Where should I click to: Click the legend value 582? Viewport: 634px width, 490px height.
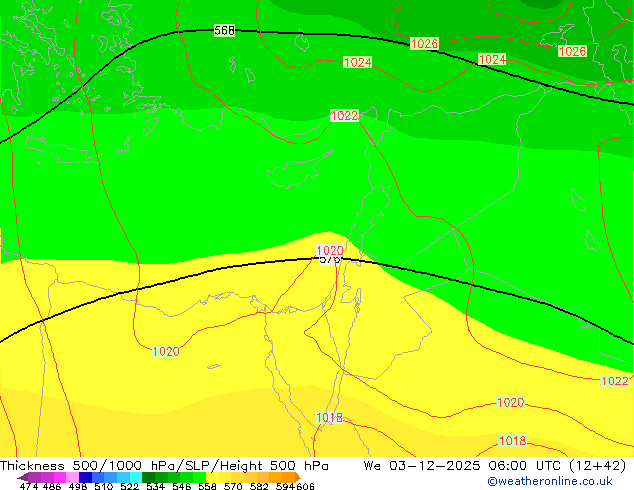259,486
